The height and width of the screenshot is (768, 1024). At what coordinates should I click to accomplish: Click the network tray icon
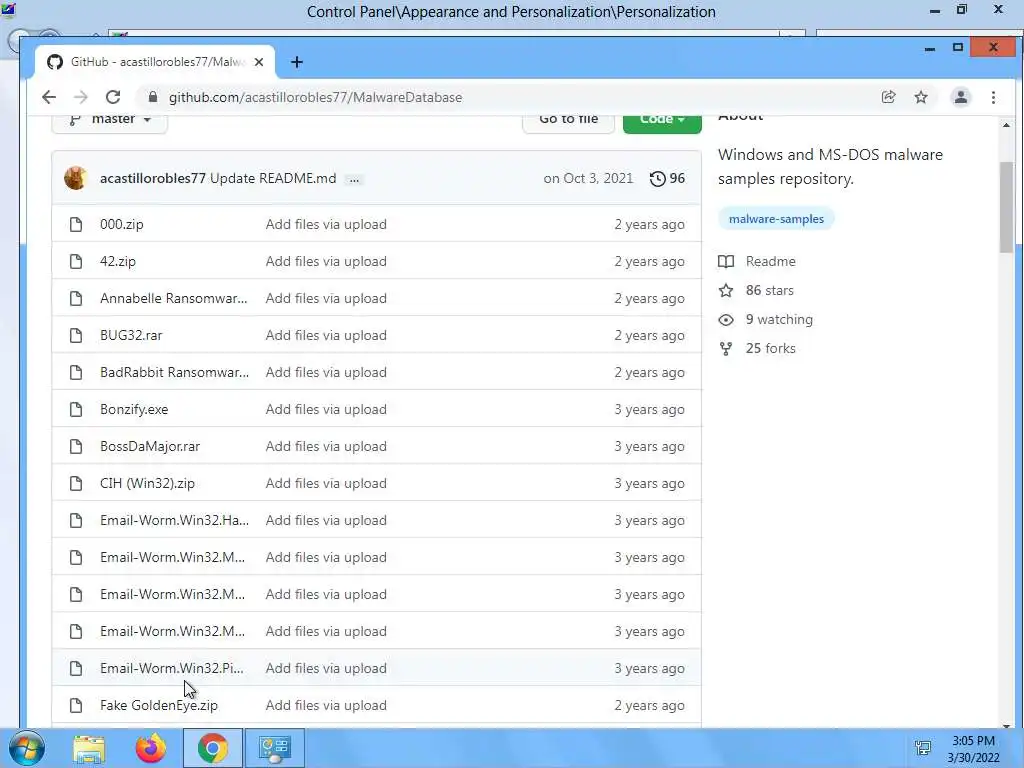923,748
